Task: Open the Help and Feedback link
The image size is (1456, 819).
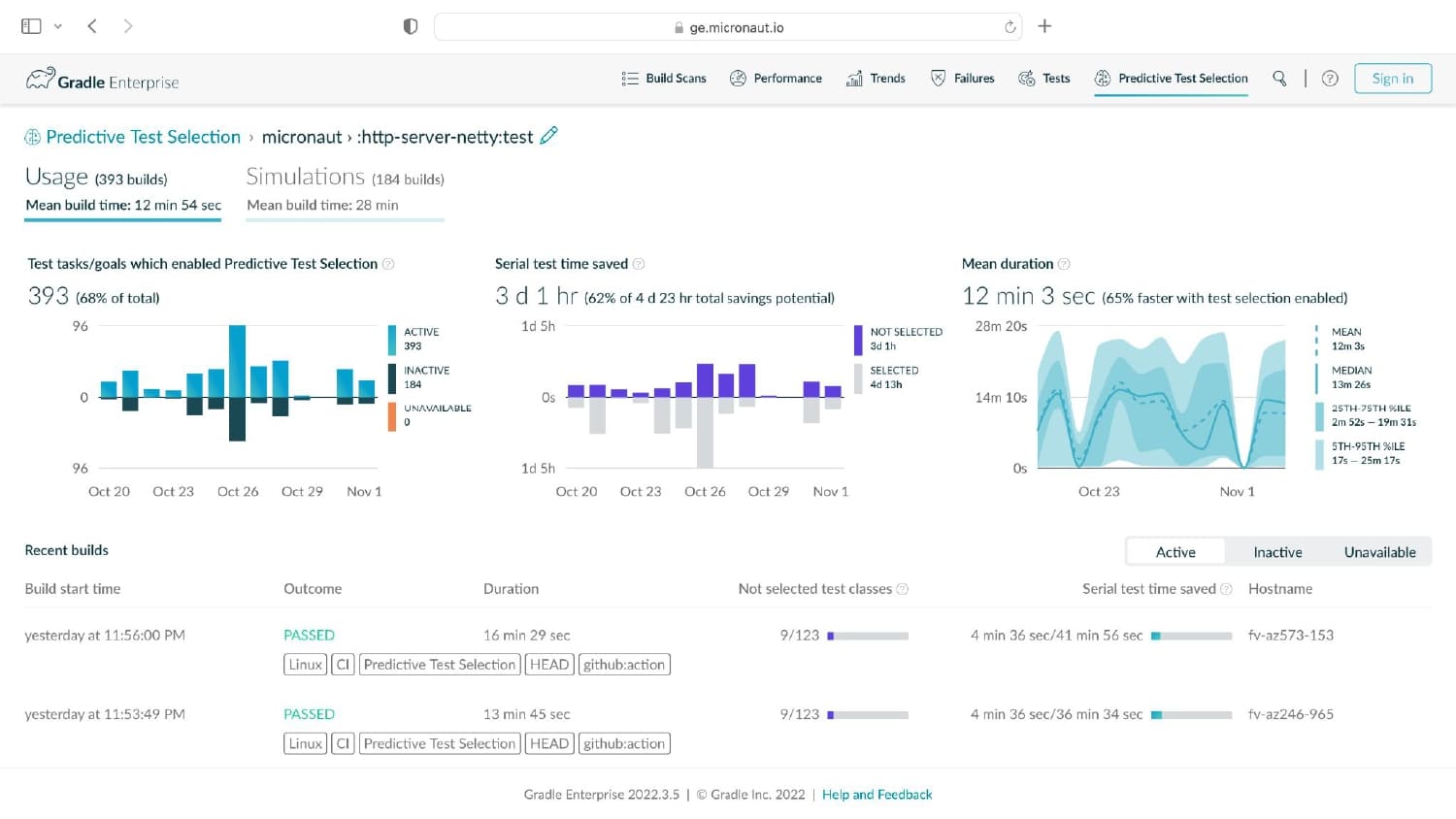Action: click(877, 794)
